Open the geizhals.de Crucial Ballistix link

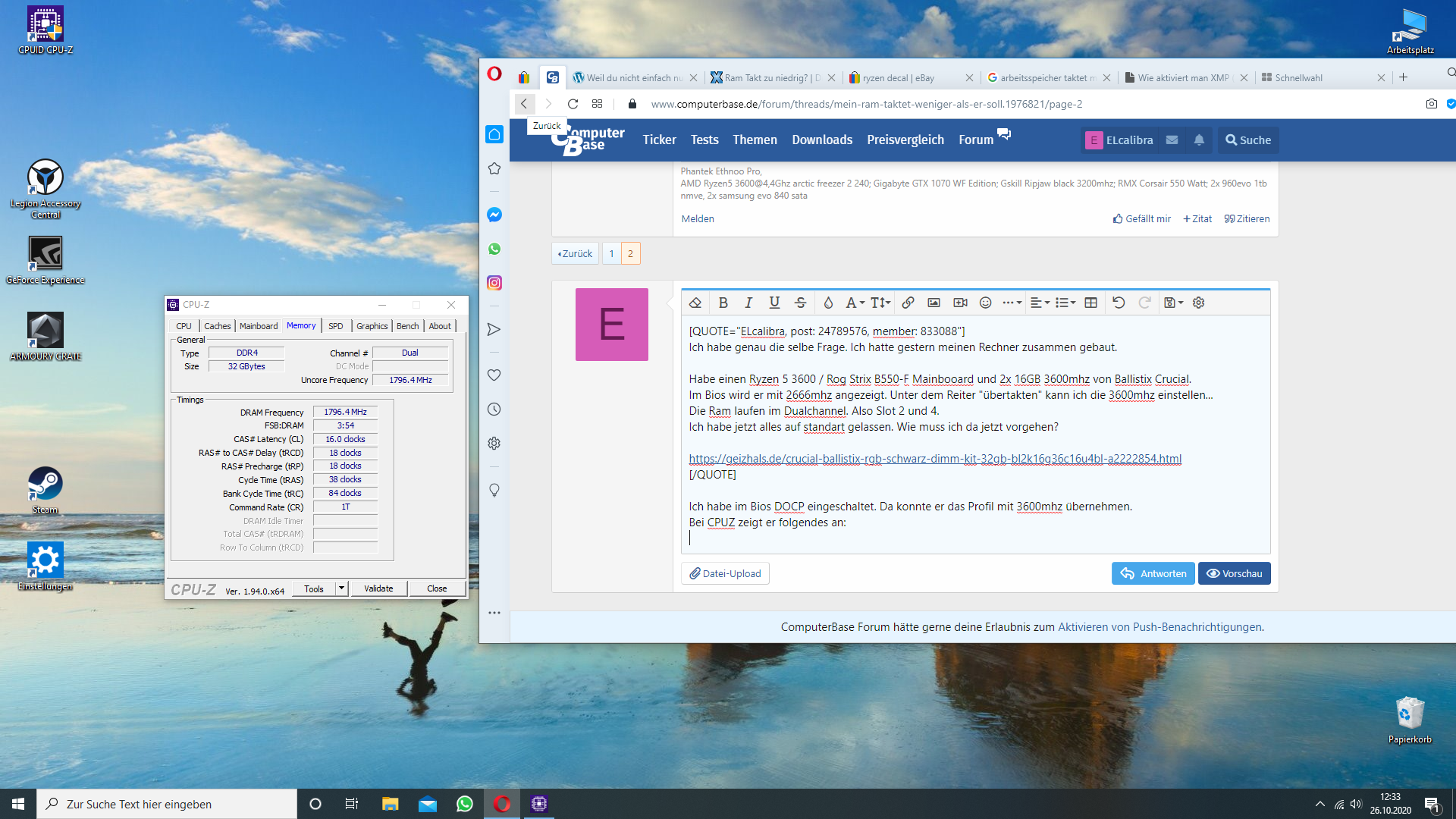tap(934, 459)
